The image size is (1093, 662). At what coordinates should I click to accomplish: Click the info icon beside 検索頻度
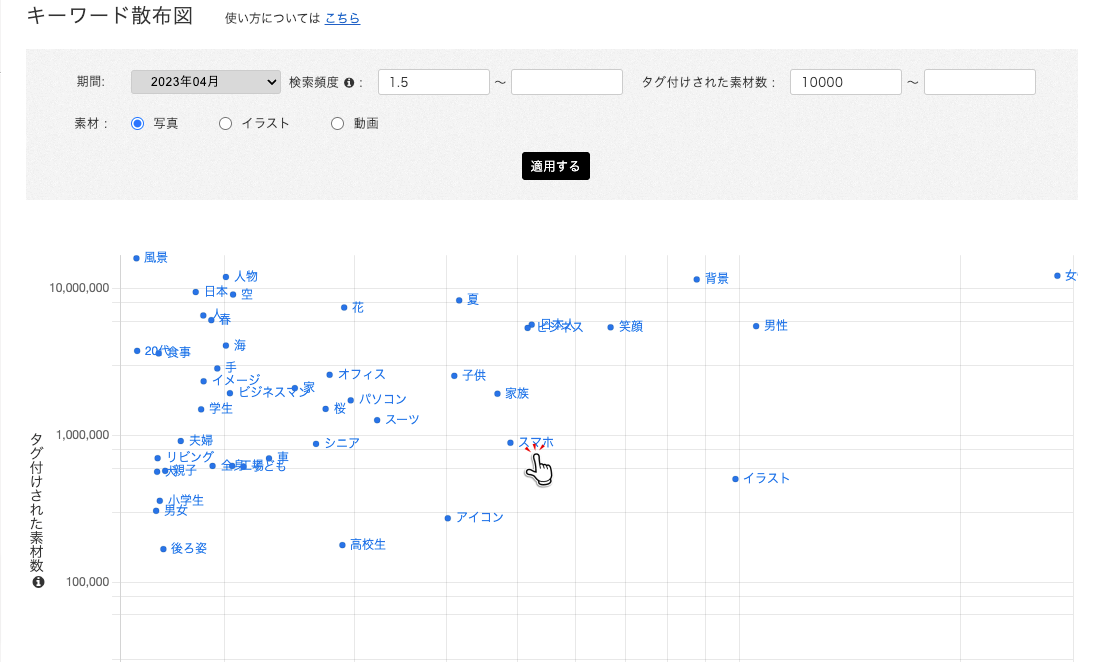(x=350, y=83)
